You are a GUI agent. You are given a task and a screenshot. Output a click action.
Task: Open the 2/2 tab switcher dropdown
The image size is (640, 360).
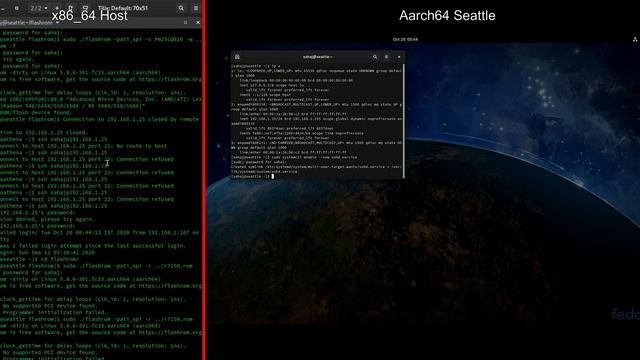(38, 8)
